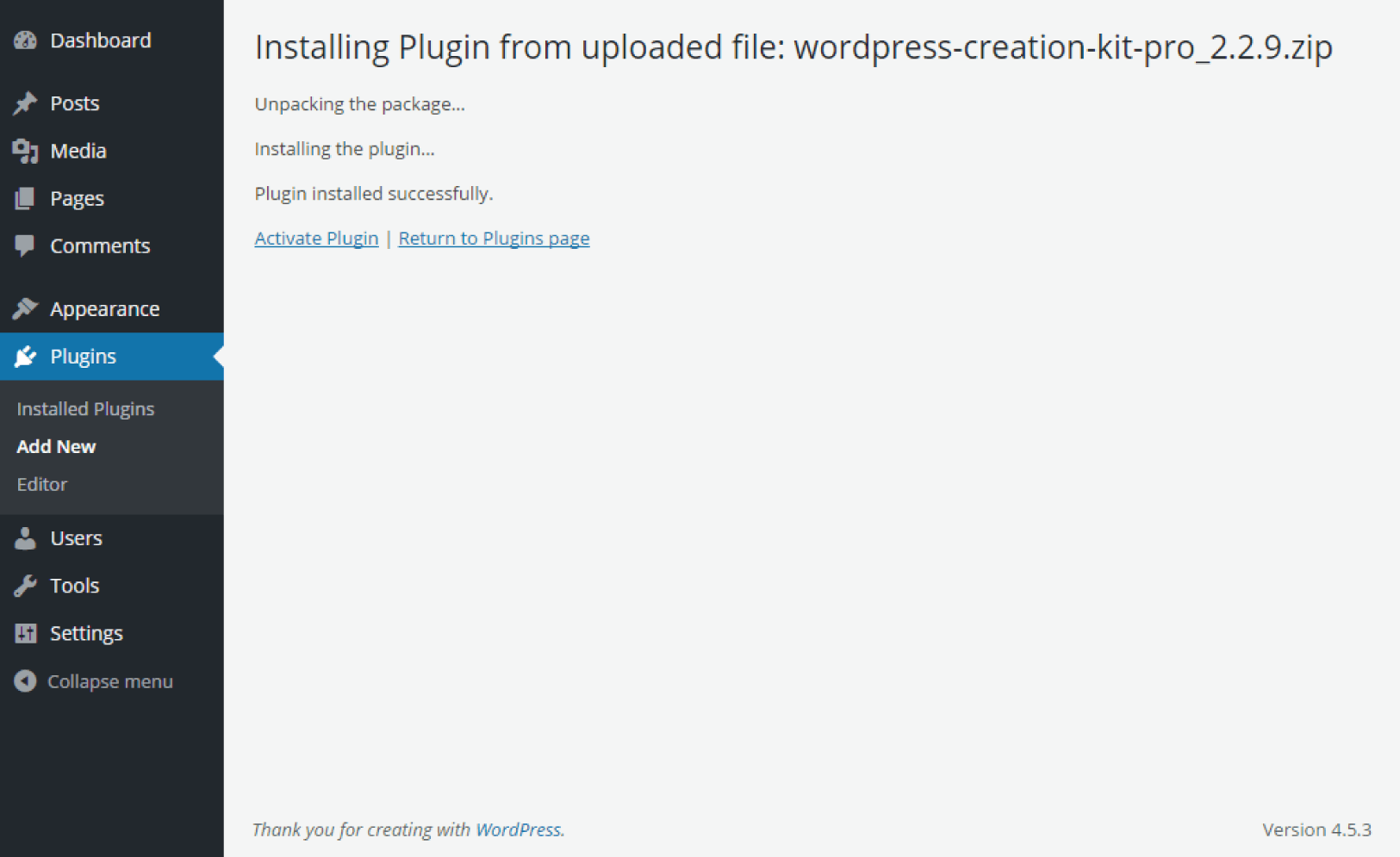Open the Settings menu label
This screenshot has height=857, width=1400.
coord(86,634)
